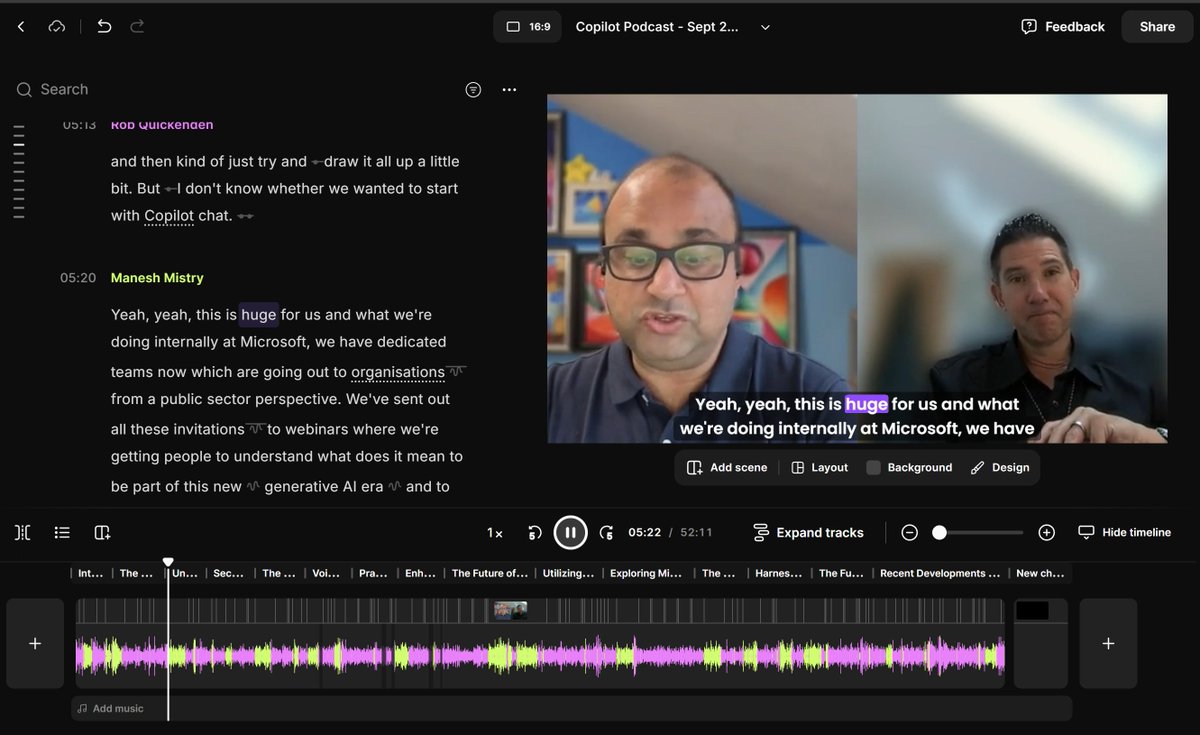Open the Layout options
The image size is (1200, 735).
(819, 467)
